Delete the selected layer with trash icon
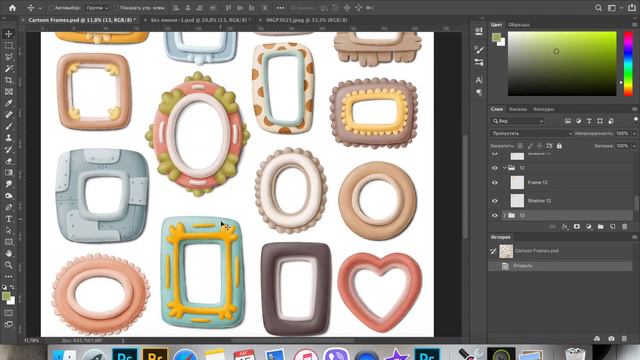This screenshot has height=360, width=640. pos(624,227)
